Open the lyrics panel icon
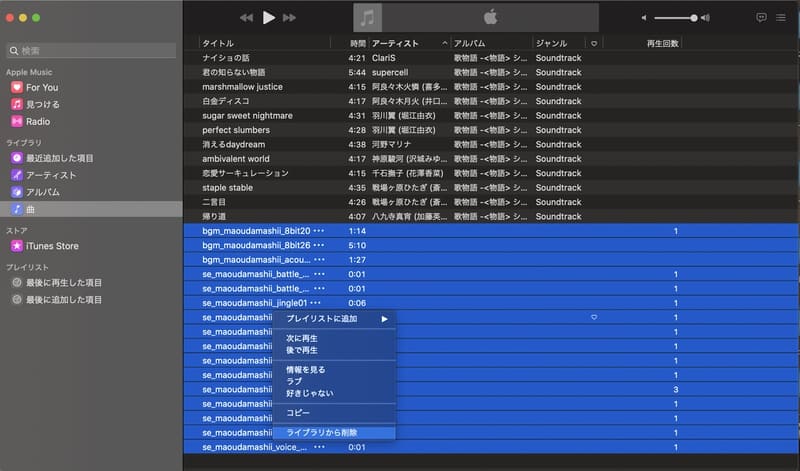 click(x=761, y=17)
